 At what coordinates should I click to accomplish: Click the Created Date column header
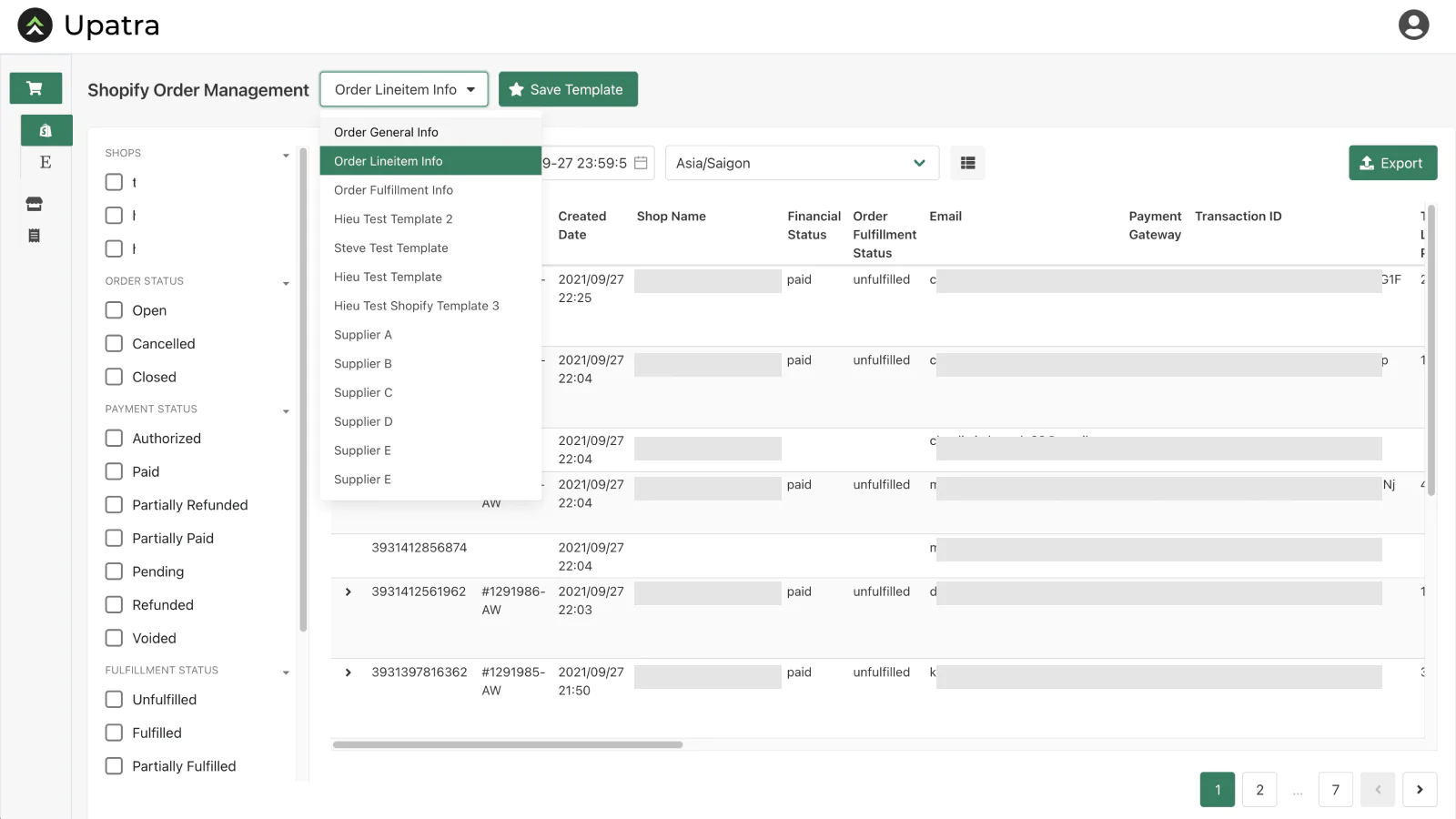pyautogui.click(x=582, y=226)
